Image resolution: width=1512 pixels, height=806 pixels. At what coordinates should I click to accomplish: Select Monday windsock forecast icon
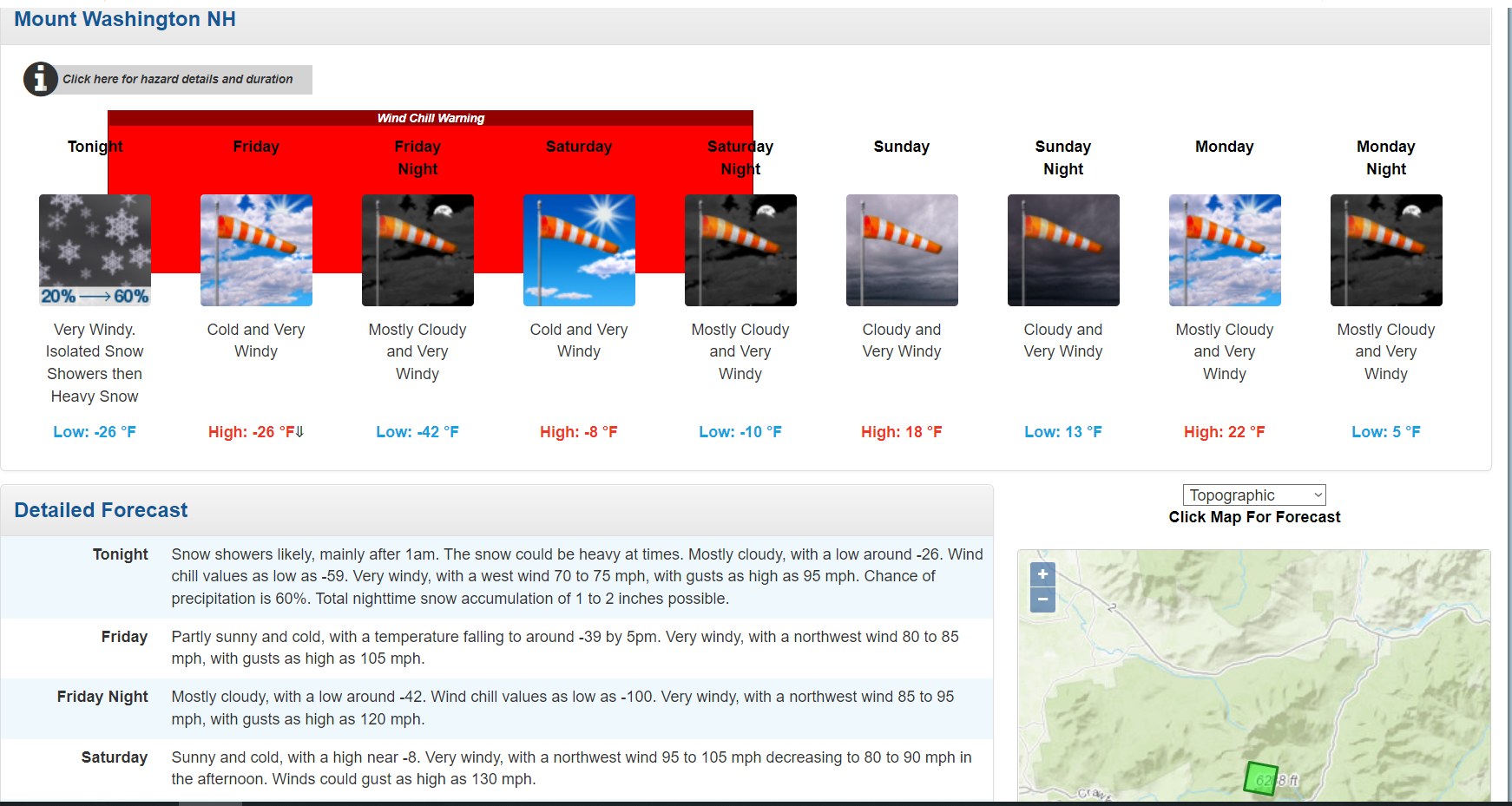1225,250
